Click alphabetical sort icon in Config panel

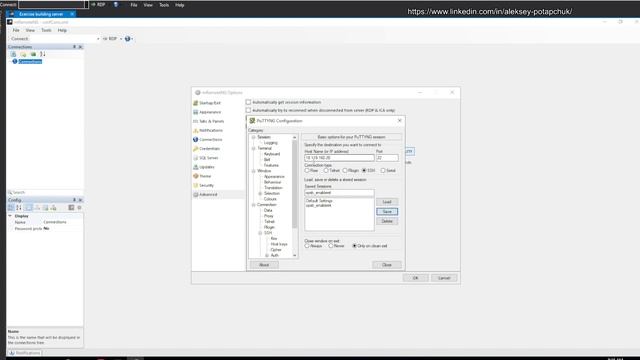pyautogui.click(x=19, y=208)
